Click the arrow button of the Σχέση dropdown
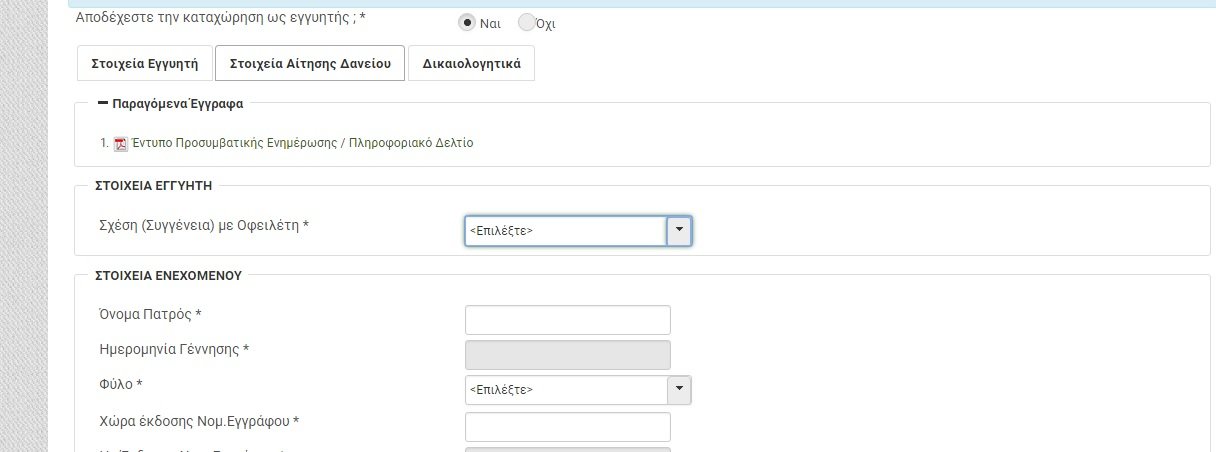The width and height of the screenshot is (1216, 452). coord(679,231)
